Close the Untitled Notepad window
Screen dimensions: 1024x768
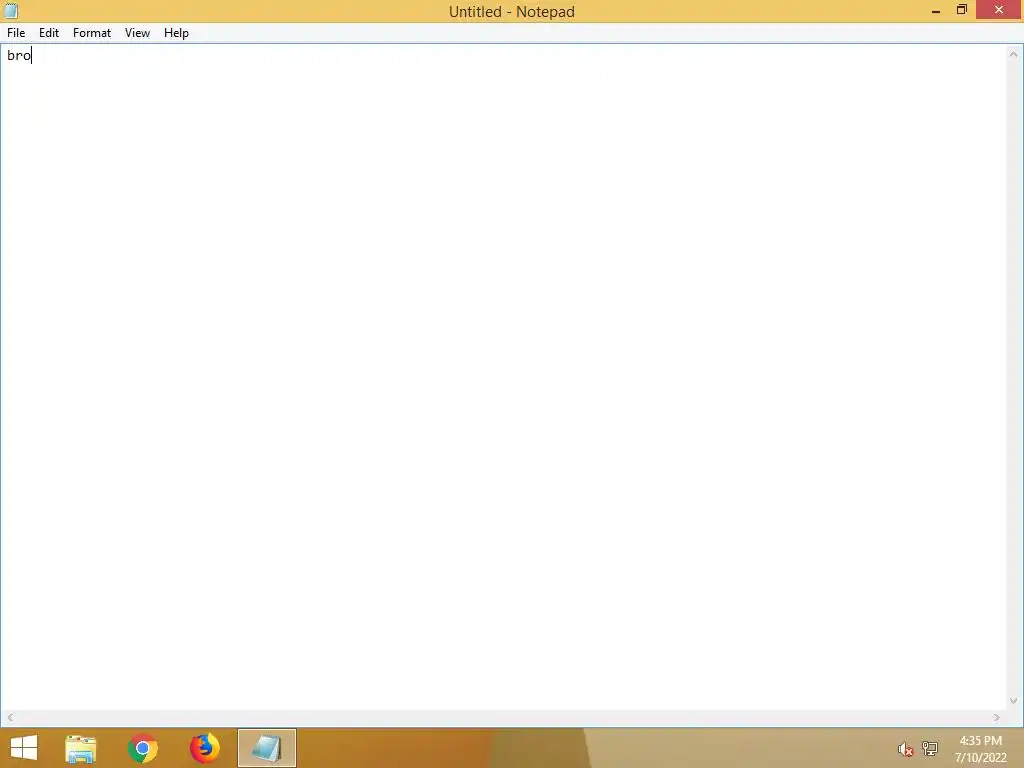click(x=999, y=10)
